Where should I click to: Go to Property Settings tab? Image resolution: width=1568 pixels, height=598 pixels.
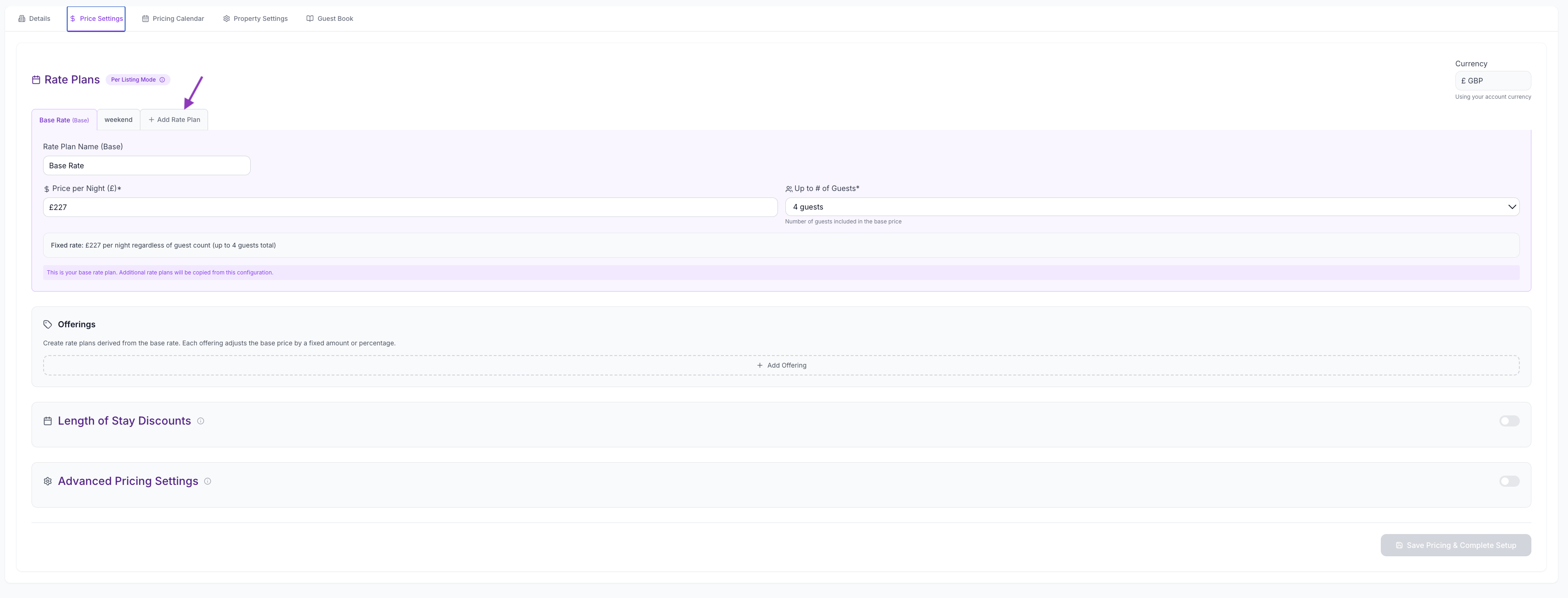pos(255,19)
